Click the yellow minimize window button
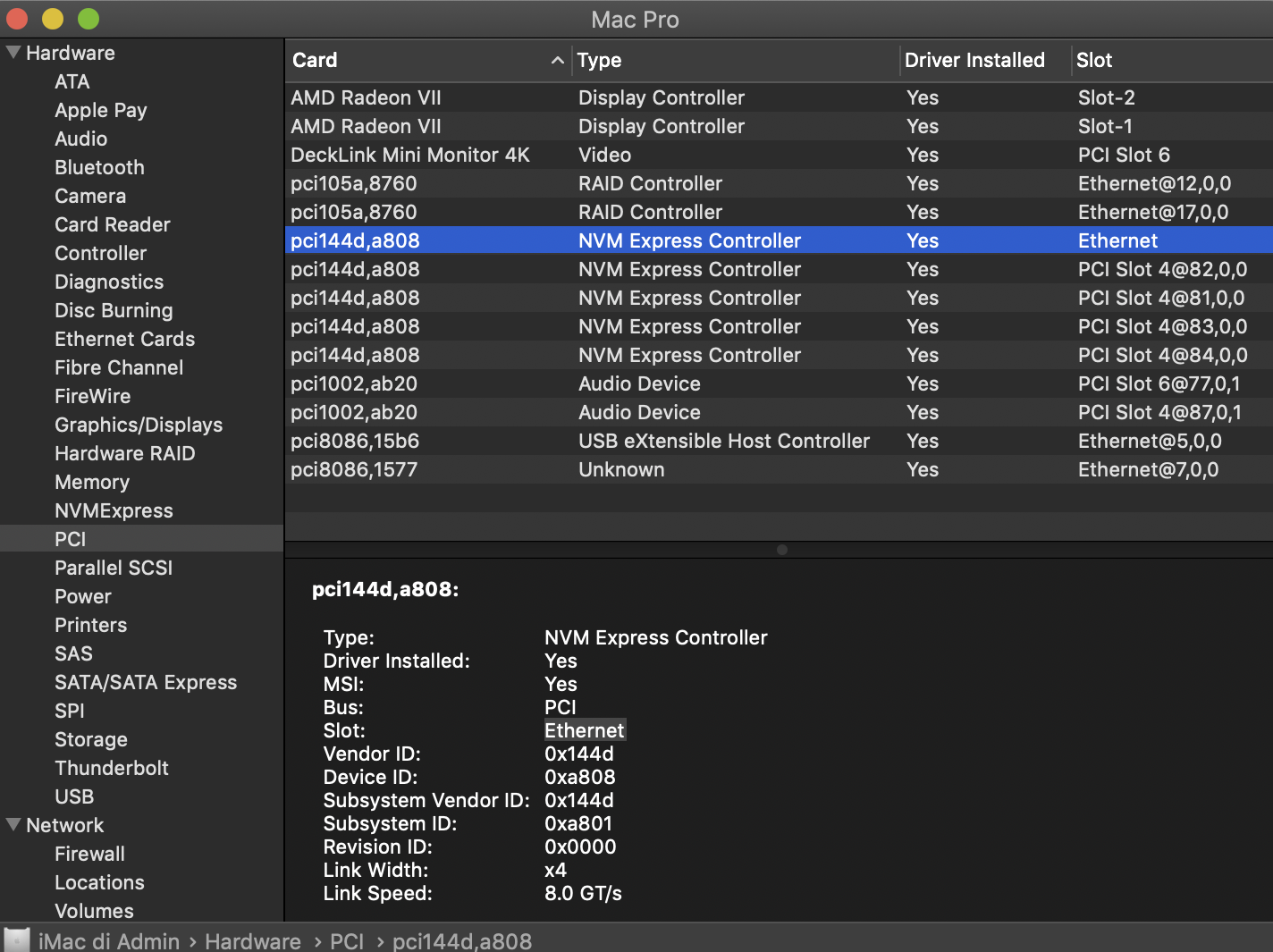 coord(53,18)
